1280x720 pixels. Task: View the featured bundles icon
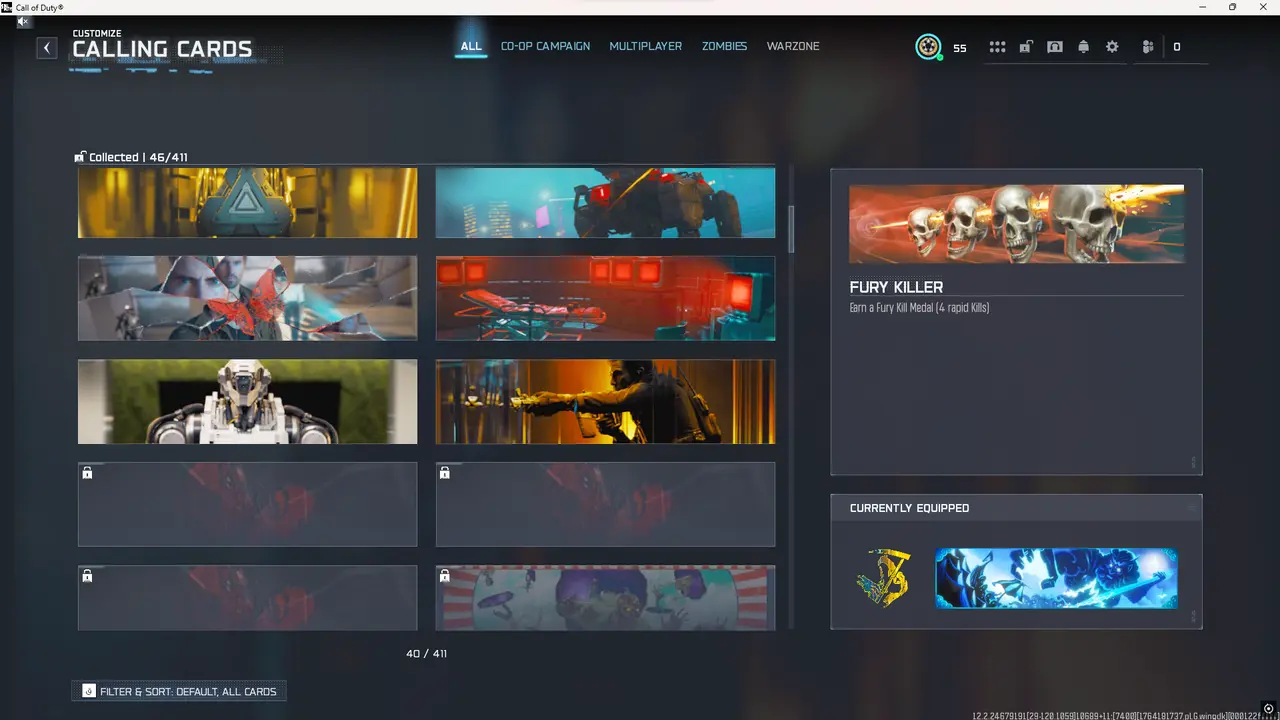tap(1054, 46)
